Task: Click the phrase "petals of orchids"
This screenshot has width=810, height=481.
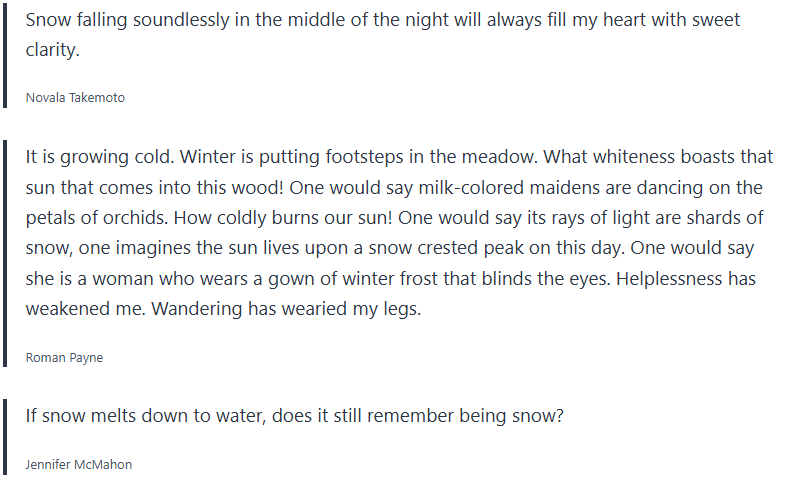Action: point(97,218)
